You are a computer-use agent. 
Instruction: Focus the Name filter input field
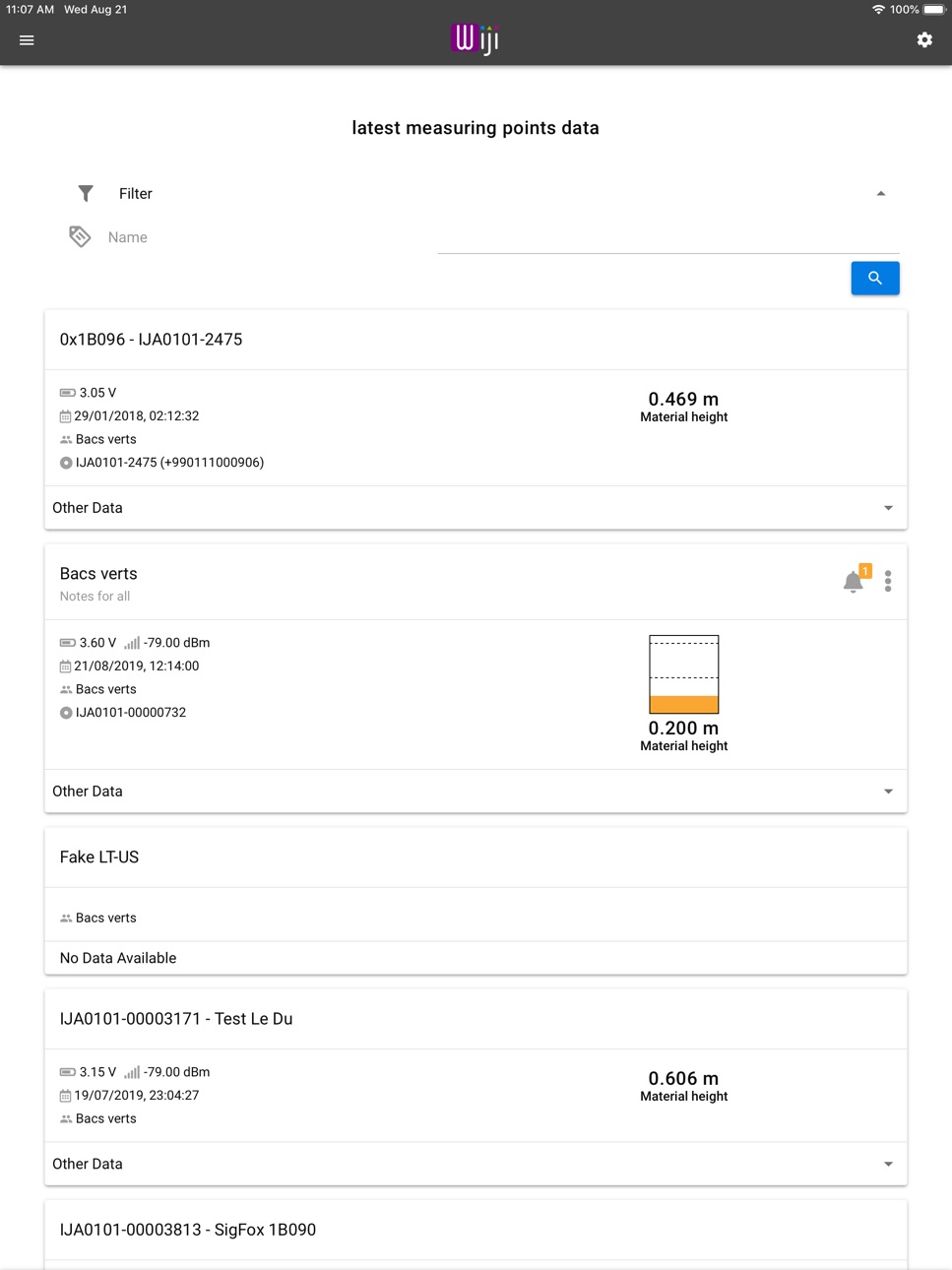pyautogui.click(x=668, y=237)
